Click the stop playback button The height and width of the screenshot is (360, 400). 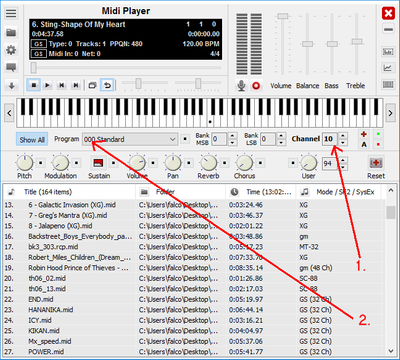[x=34, y=85]
